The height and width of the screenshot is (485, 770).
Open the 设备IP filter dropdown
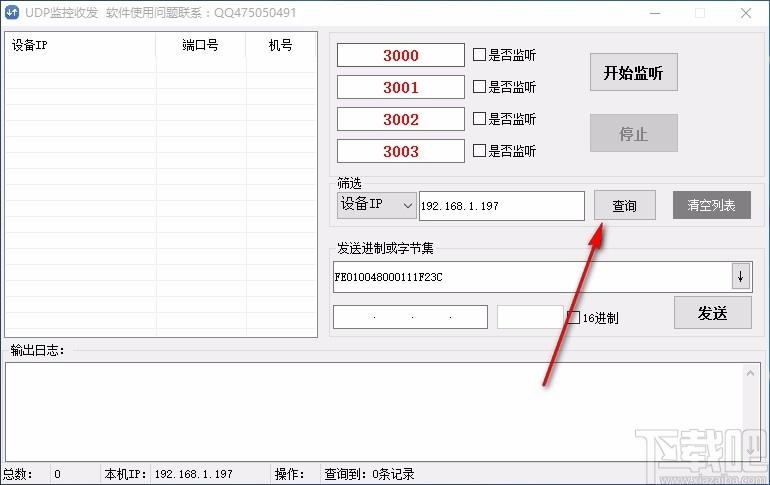click(376, 205)
